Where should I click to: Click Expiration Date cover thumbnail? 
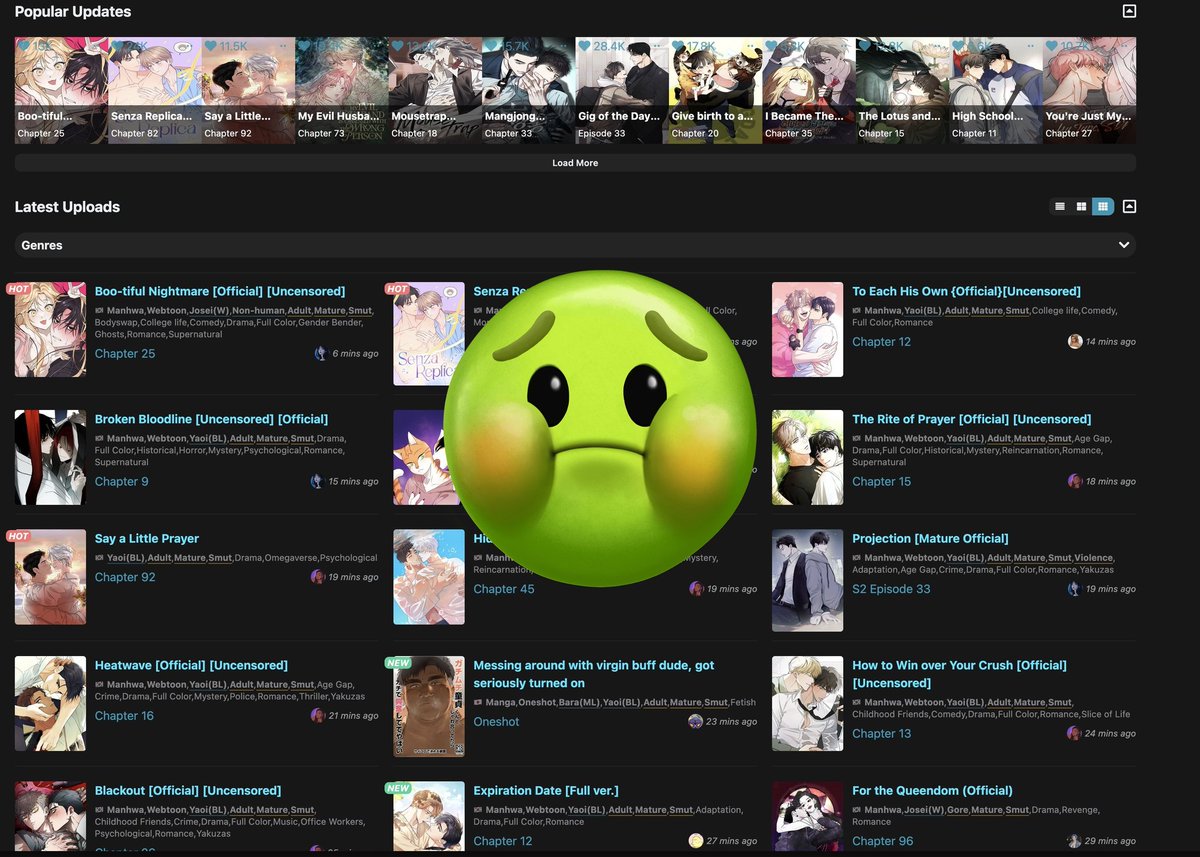429,816
